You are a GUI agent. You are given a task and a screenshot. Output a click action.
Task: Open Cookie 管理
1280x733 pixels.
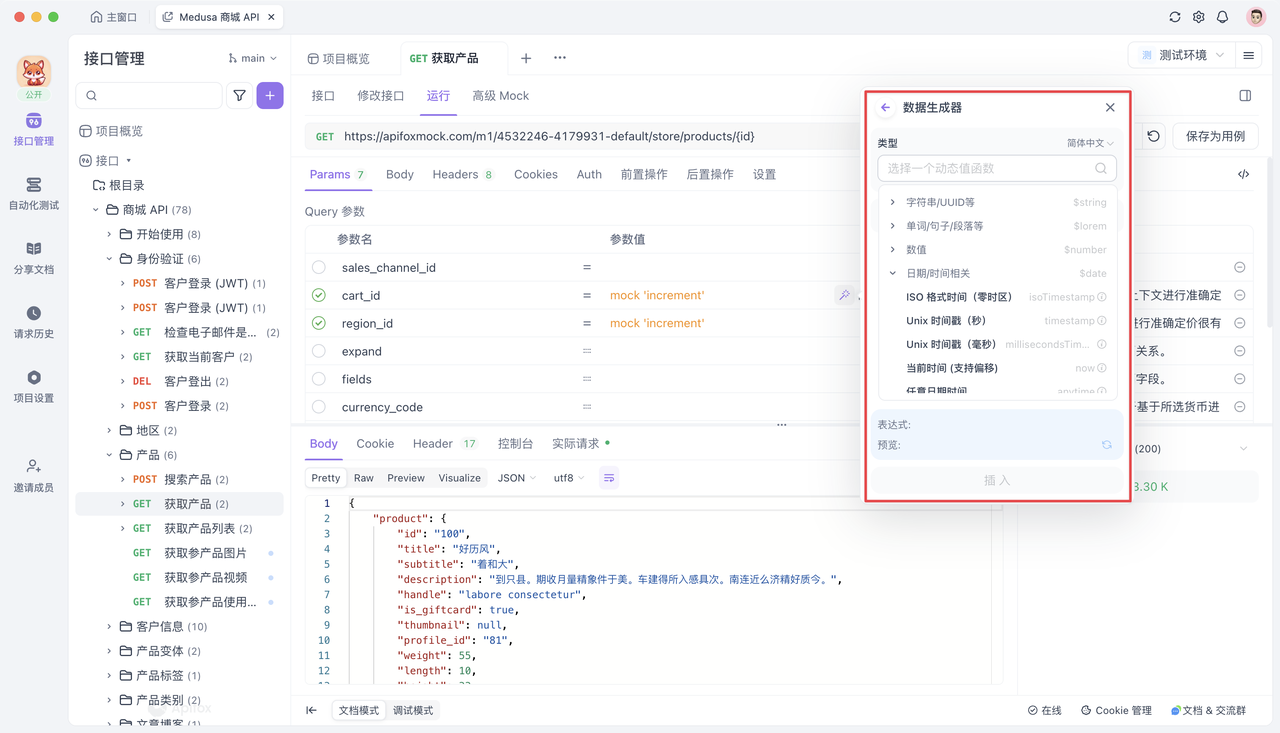click(x=1116, y=711)
